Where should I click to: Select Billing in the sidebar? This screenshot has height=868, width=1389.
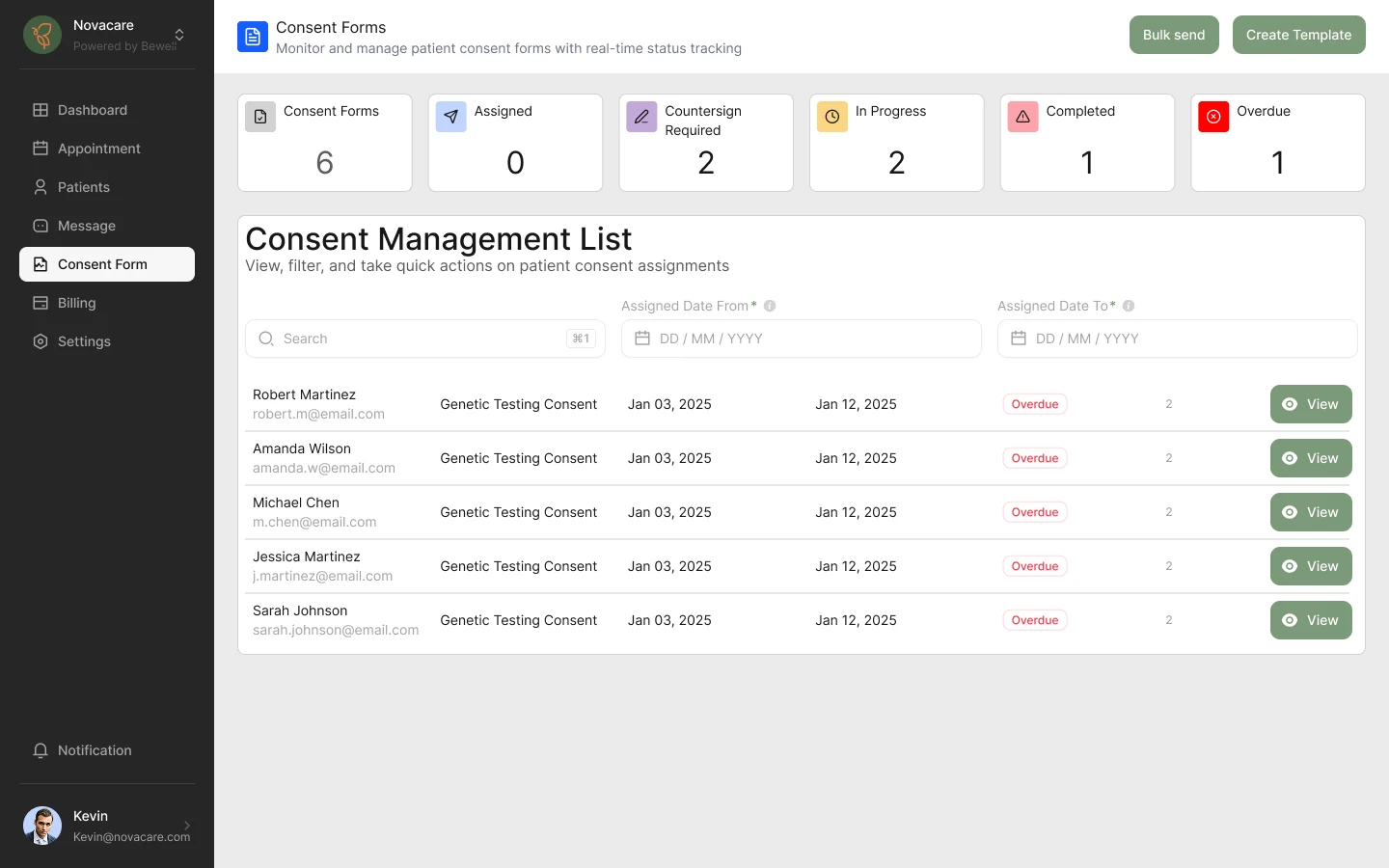point(107,303)
